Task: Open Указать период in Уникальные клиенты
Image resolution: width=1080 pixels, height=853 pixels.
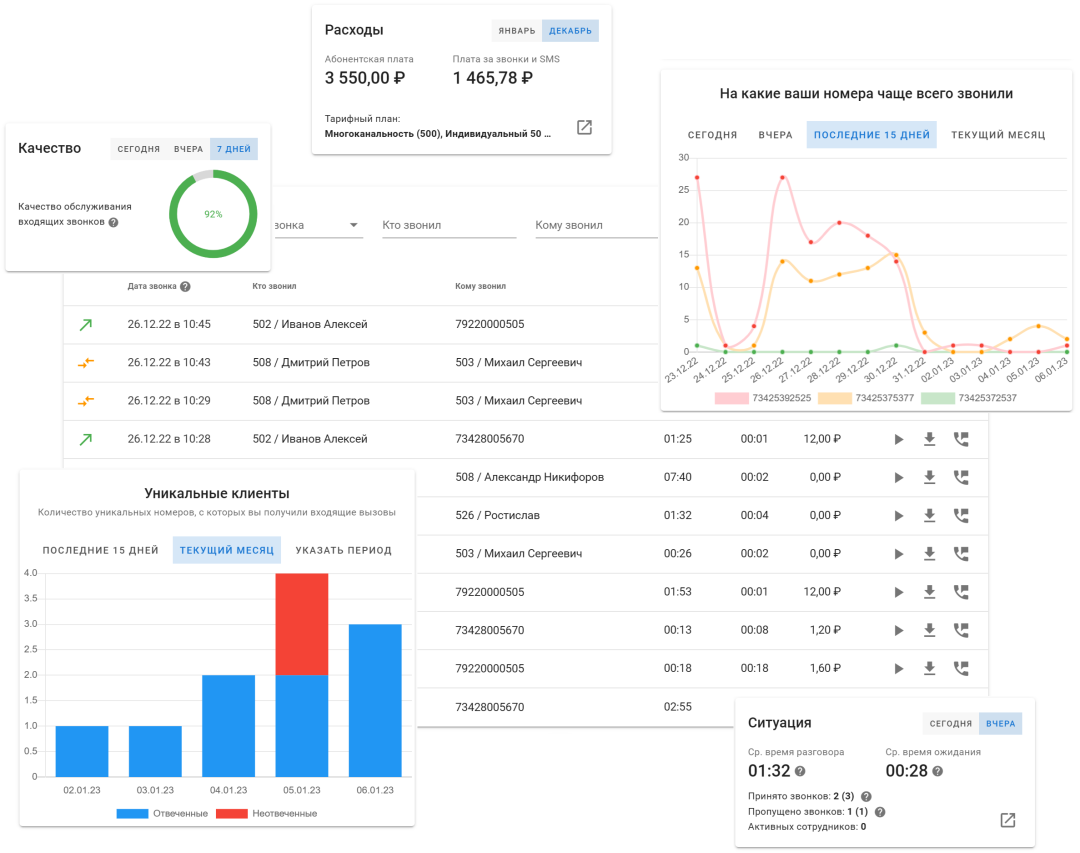Action: [344, 551]
